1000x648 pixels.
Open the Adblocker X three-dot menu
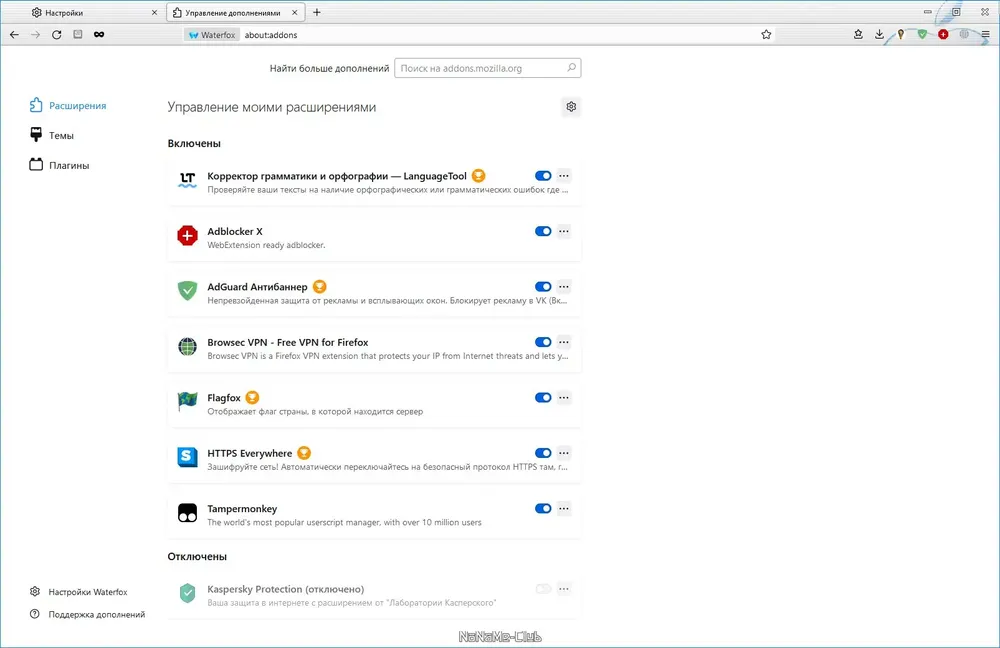coord(564,232)
